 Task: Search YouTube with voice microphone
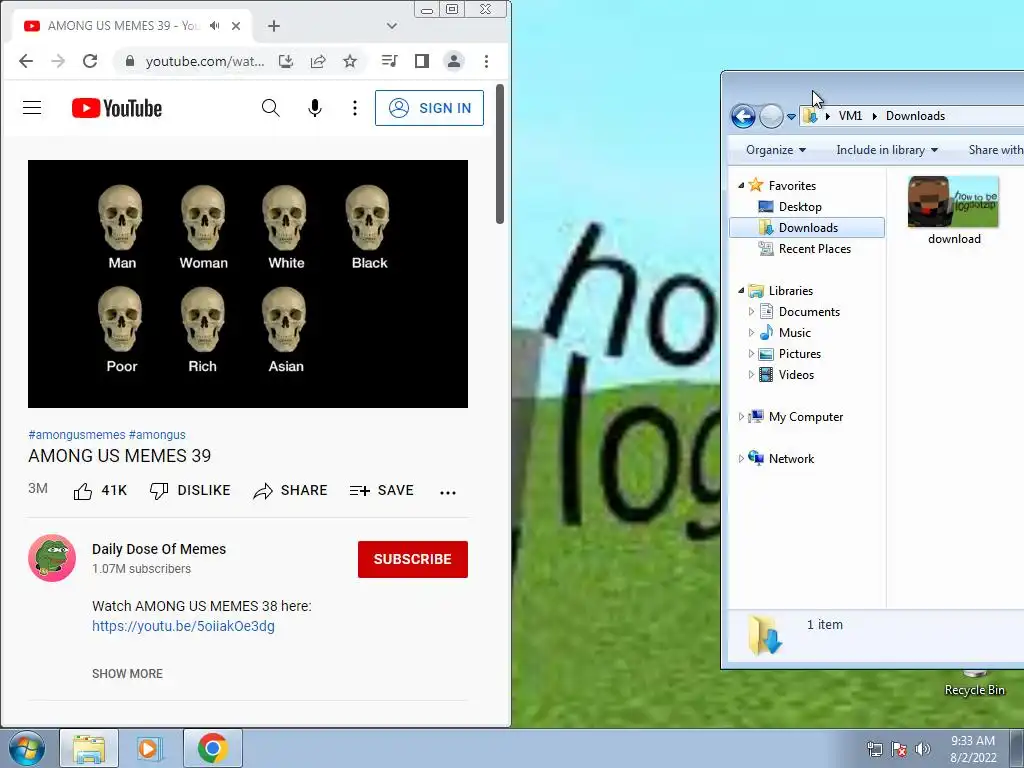click(x=315, y=108)
